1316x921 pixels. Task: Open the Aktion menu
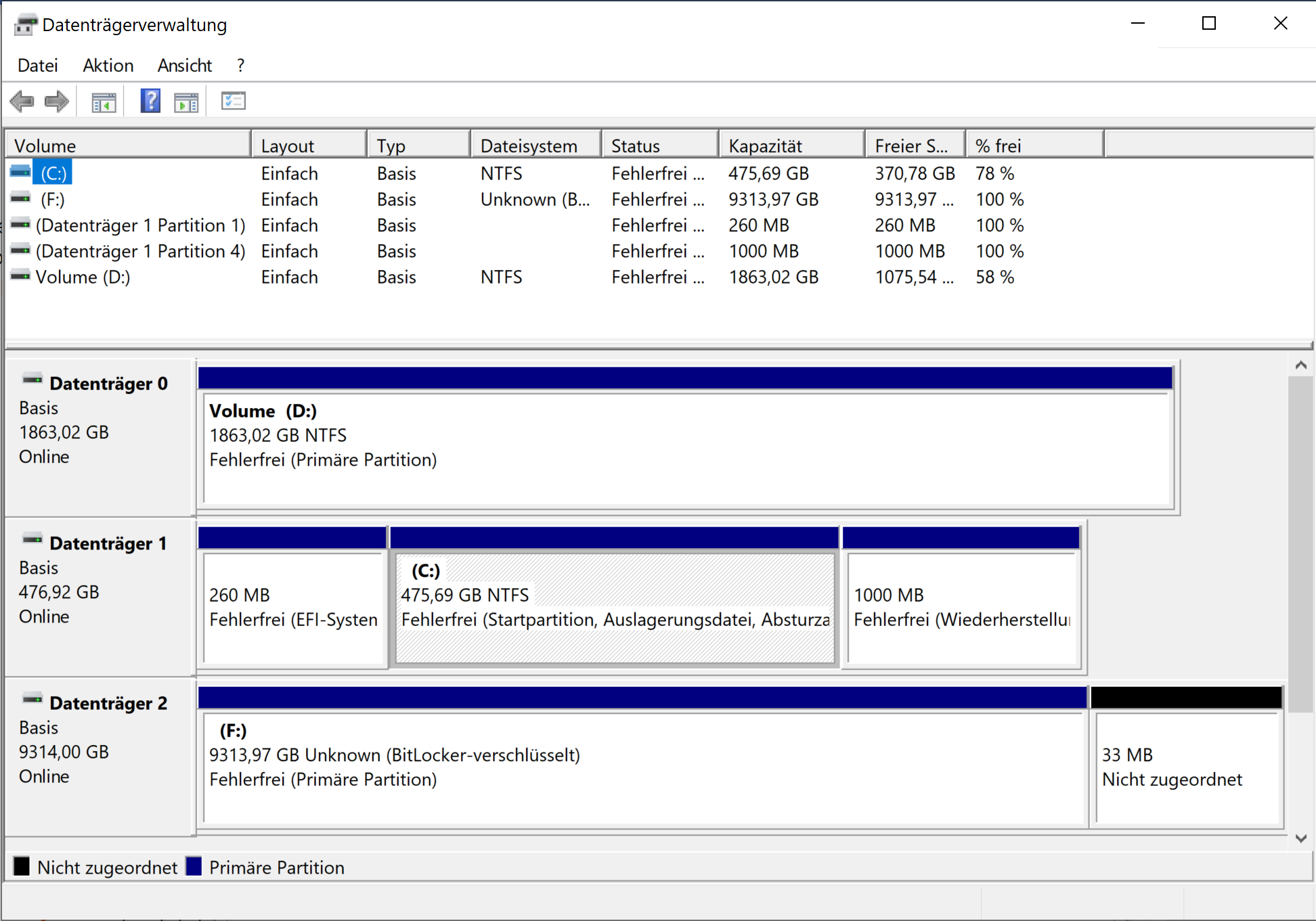108,66
